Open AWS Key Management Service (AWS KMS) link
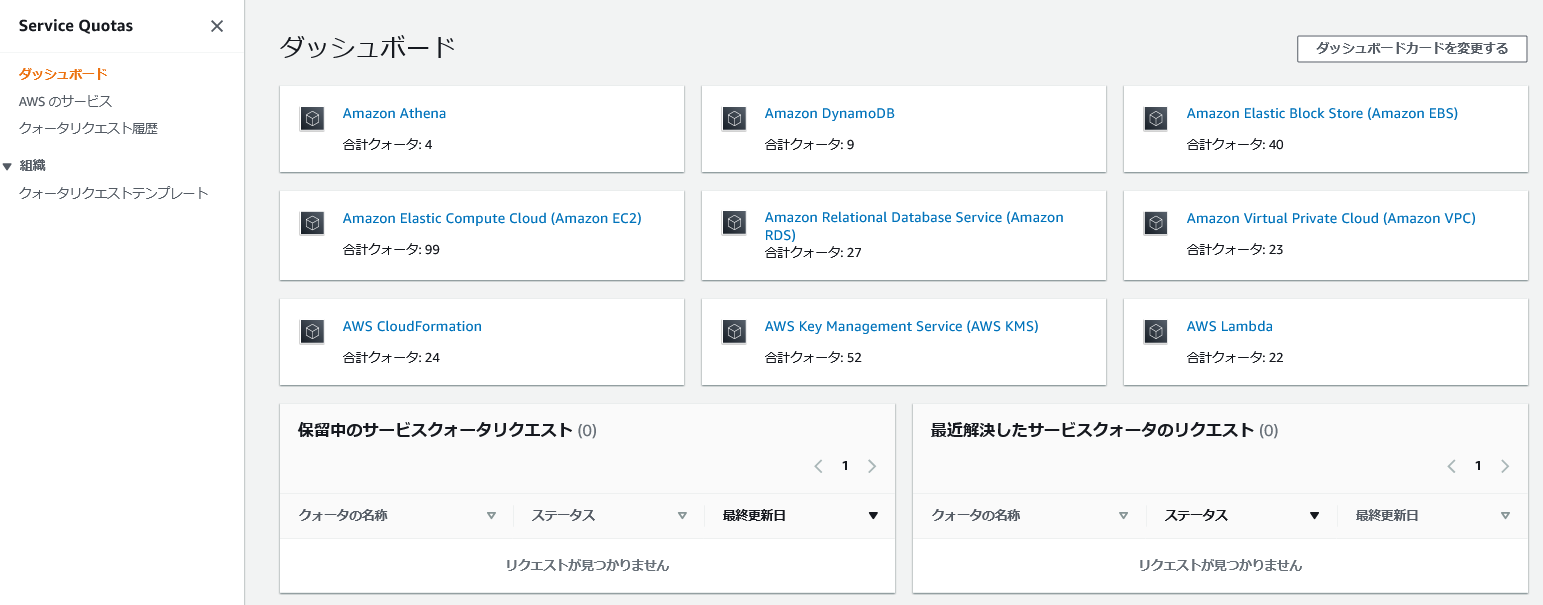 pos(902,326)
